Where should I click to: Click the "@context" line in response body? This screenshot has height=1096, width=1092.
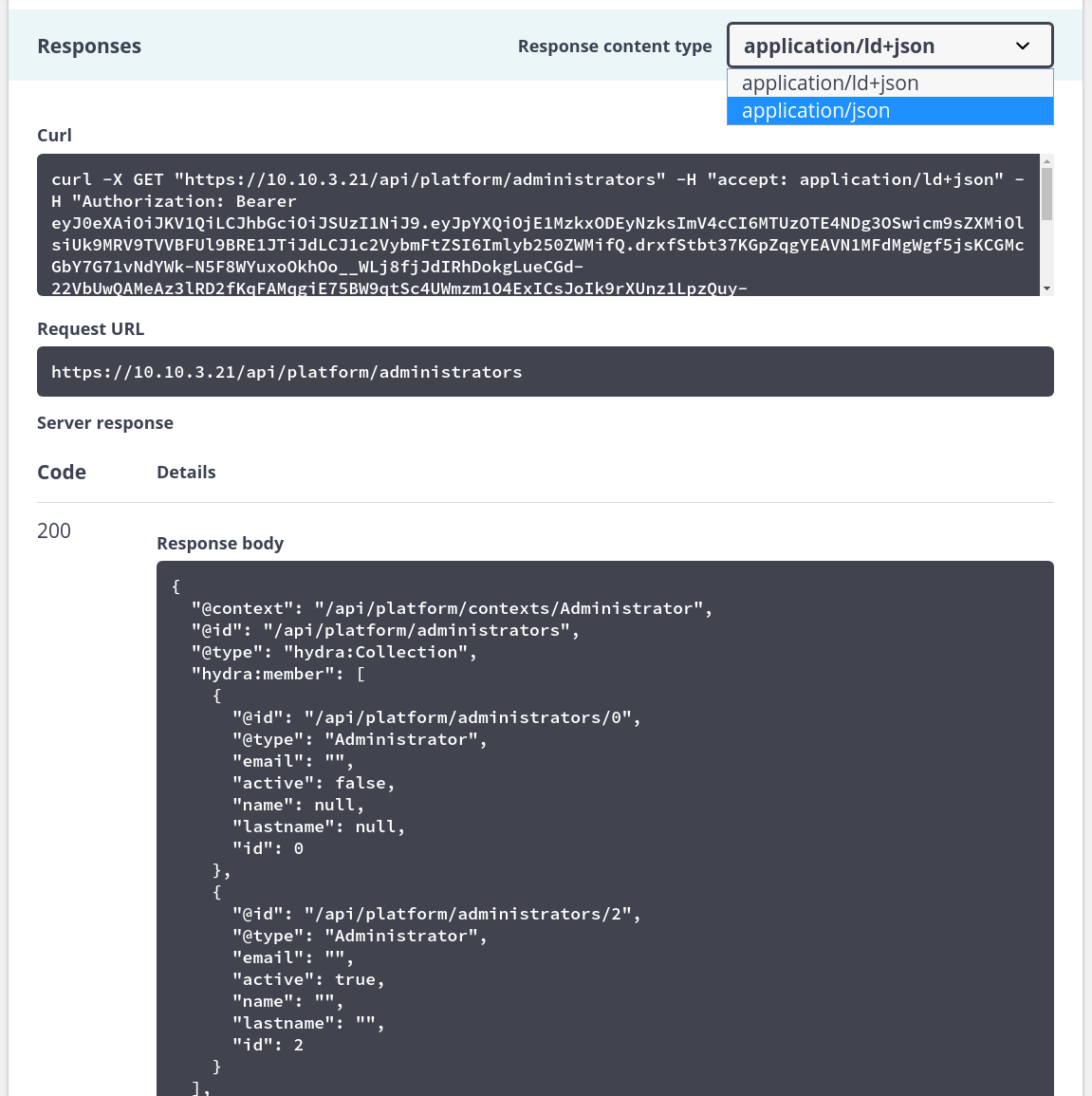[x=452, y=608]
